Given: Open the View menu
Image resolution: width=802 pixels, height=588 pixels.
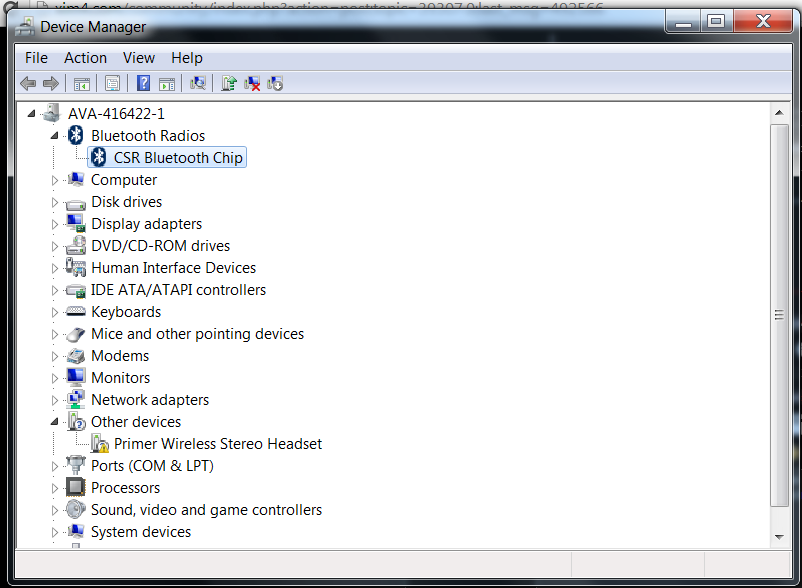Looking at the screenshot, I should pyautogui.click(x=139, y=58).
